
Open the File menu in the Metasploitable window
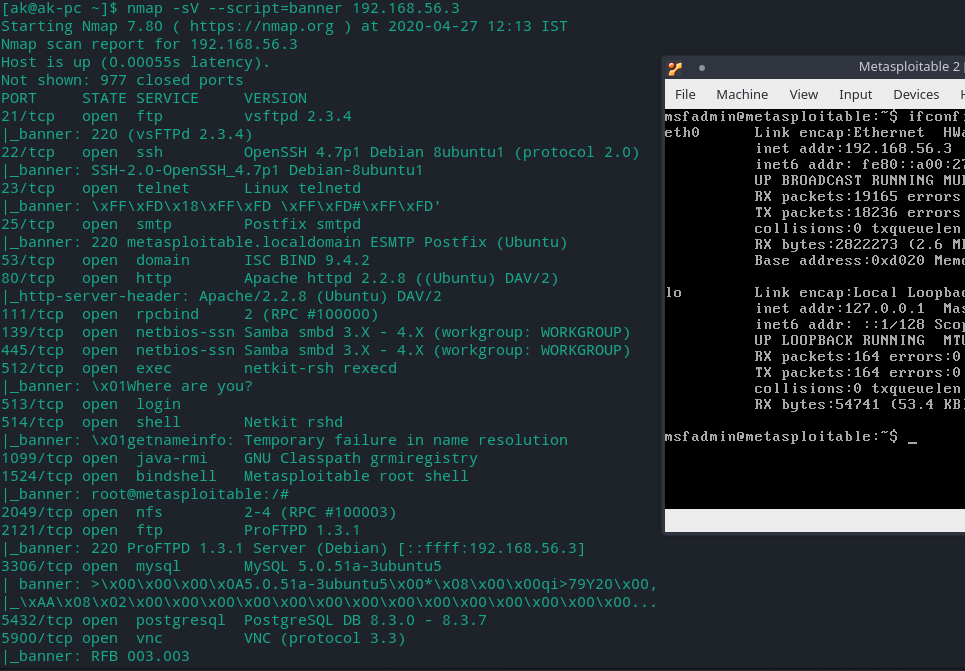pyautogui.click(x=685, y=95)
